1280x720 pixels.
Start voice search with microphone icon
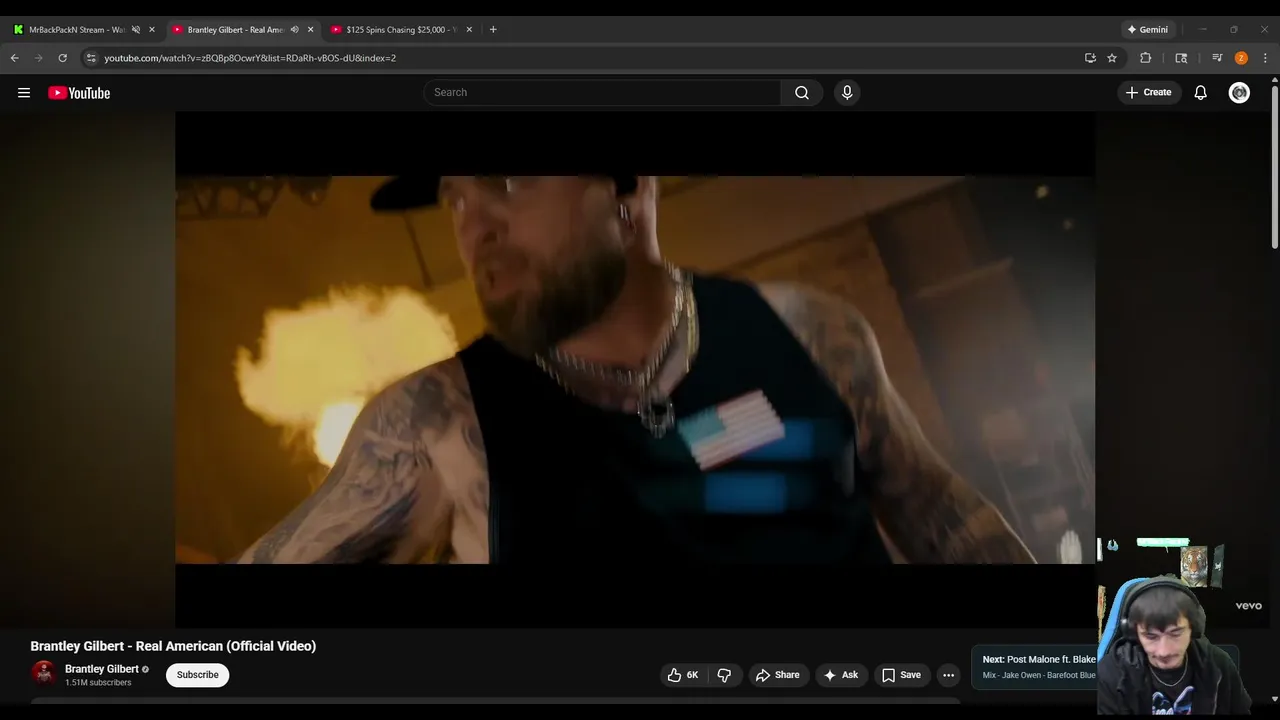pos(847,92)
